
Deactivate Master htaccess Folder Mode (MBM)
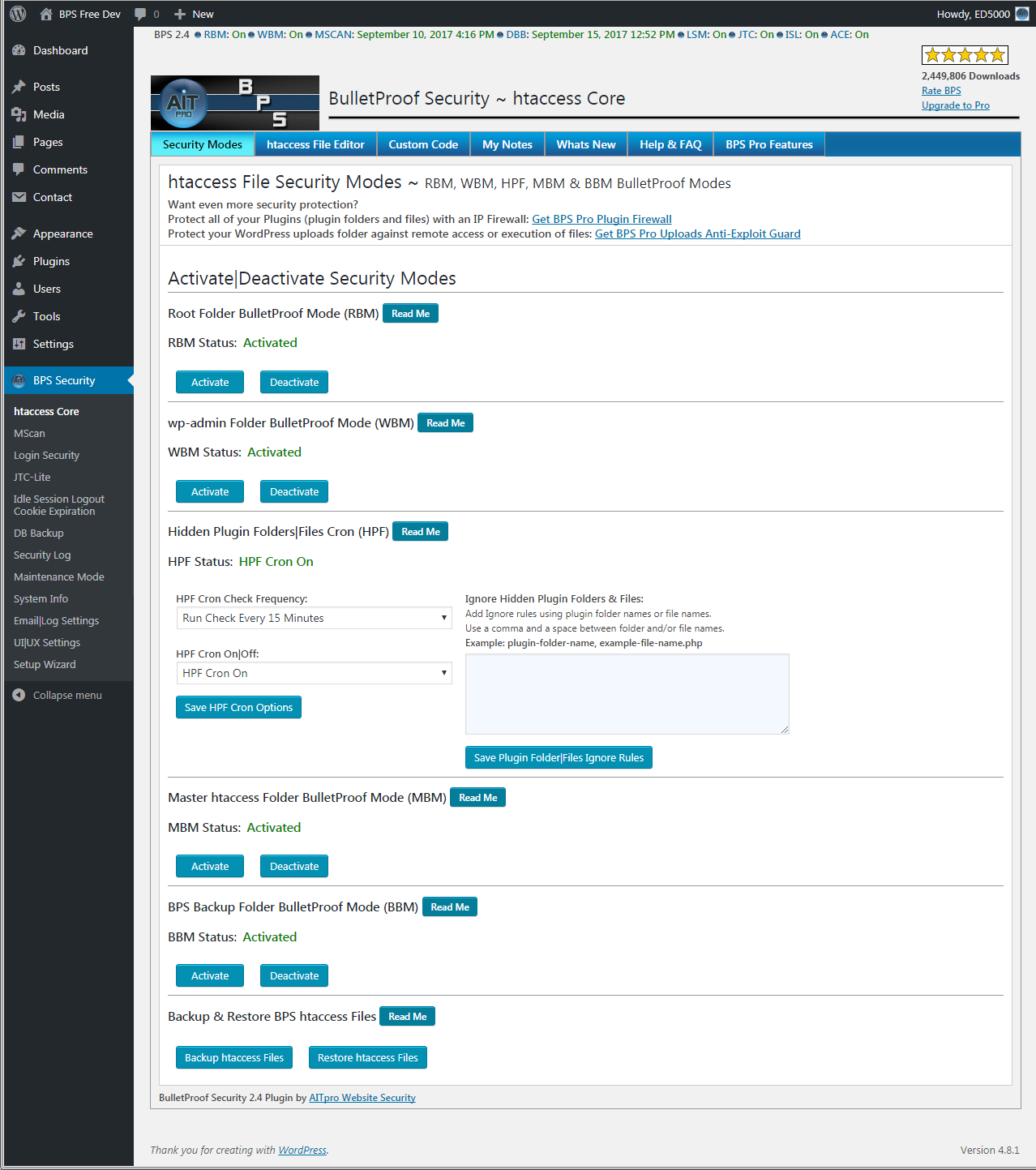[294, 866]
